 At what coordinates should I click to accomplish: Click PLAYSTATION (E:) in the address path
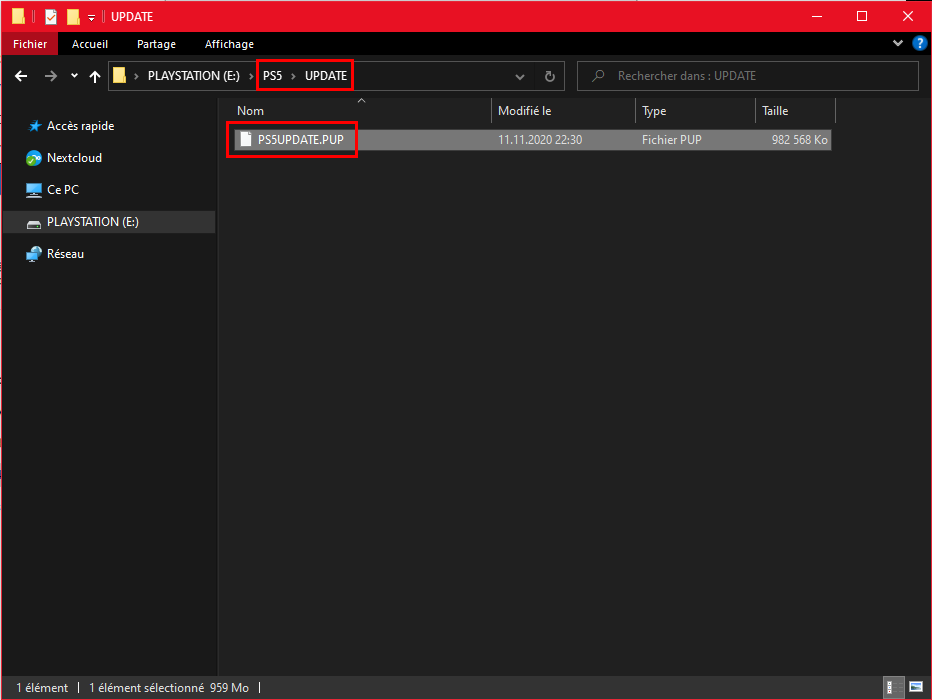pos(194,76)
